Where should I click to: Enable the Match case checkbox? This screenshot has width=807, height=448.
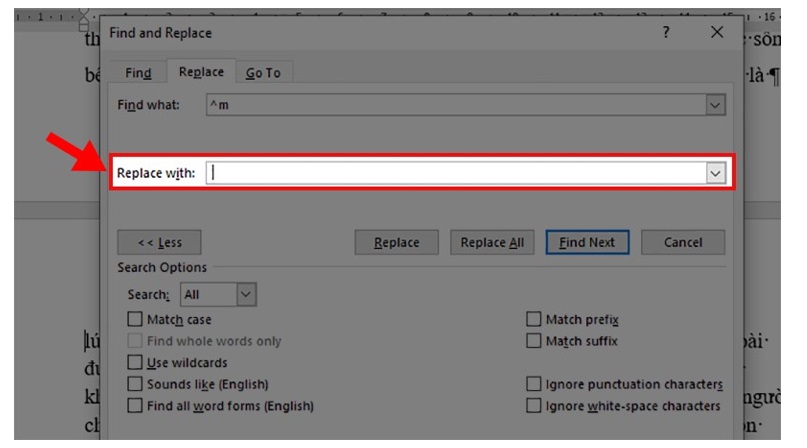pos(135,320)
